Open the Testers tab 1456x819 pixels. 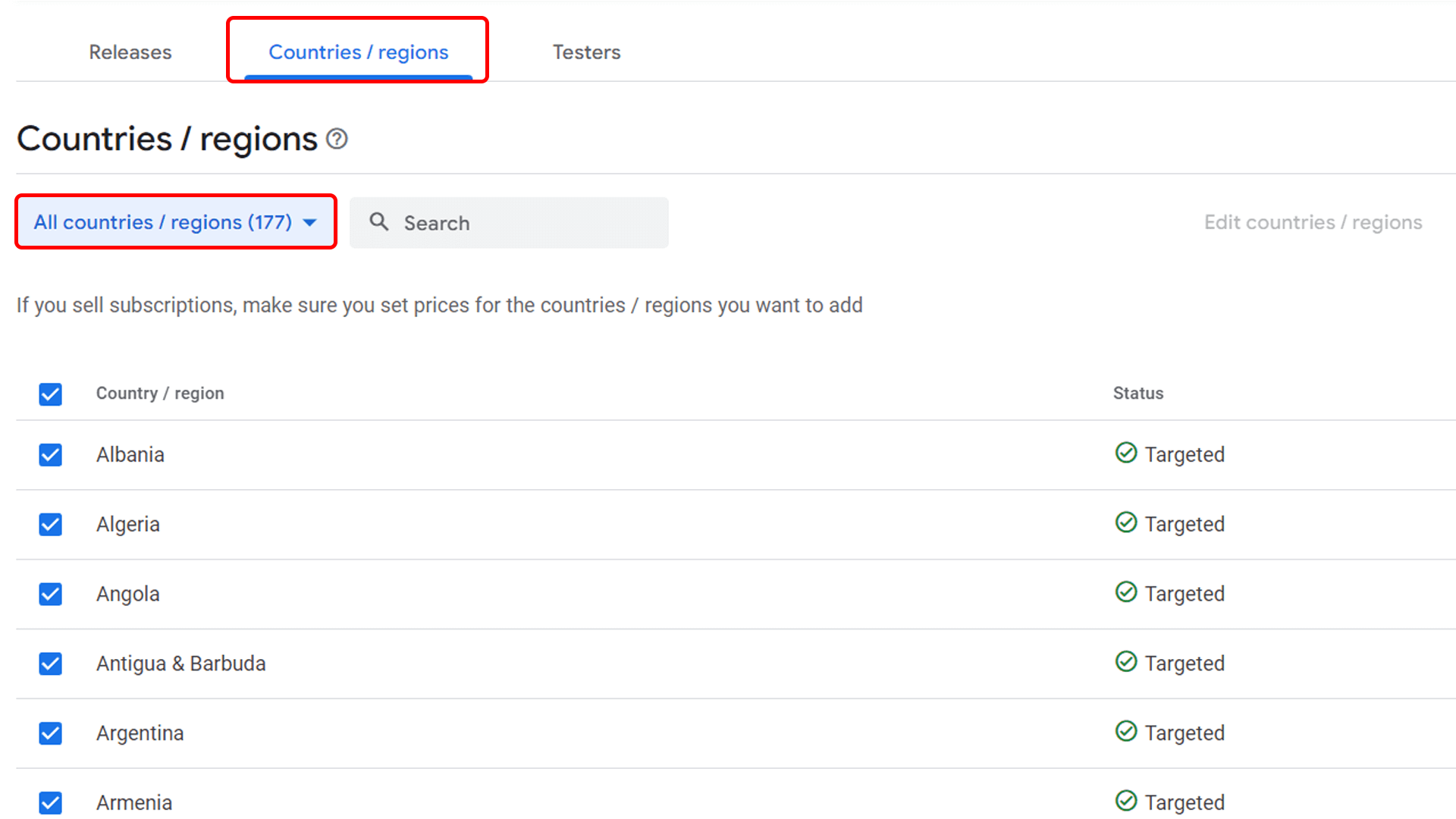point(586,52)
